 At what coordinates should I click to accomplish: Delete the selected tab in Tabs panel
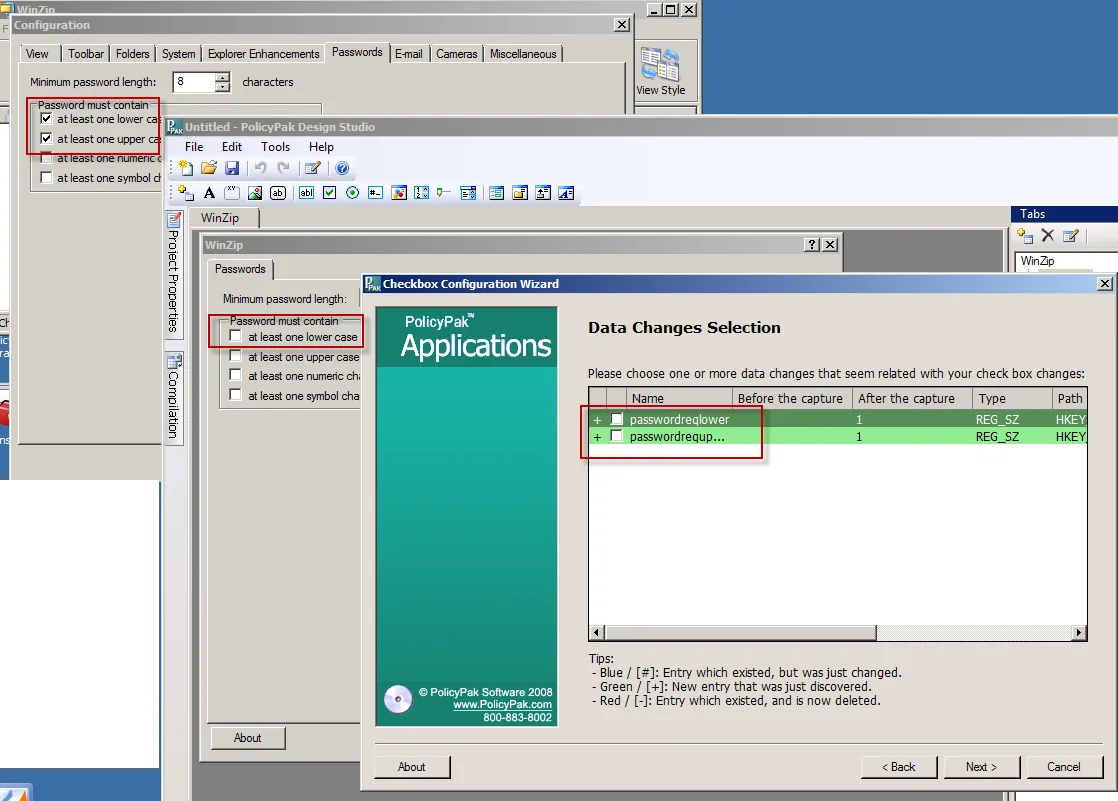(x=1047, y=235)
